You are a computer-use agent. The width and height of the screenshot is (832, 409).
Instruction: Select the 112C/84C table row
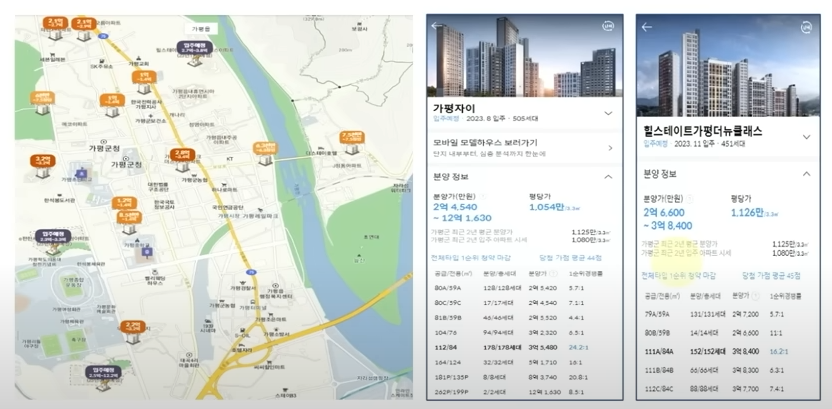point(728,389)
